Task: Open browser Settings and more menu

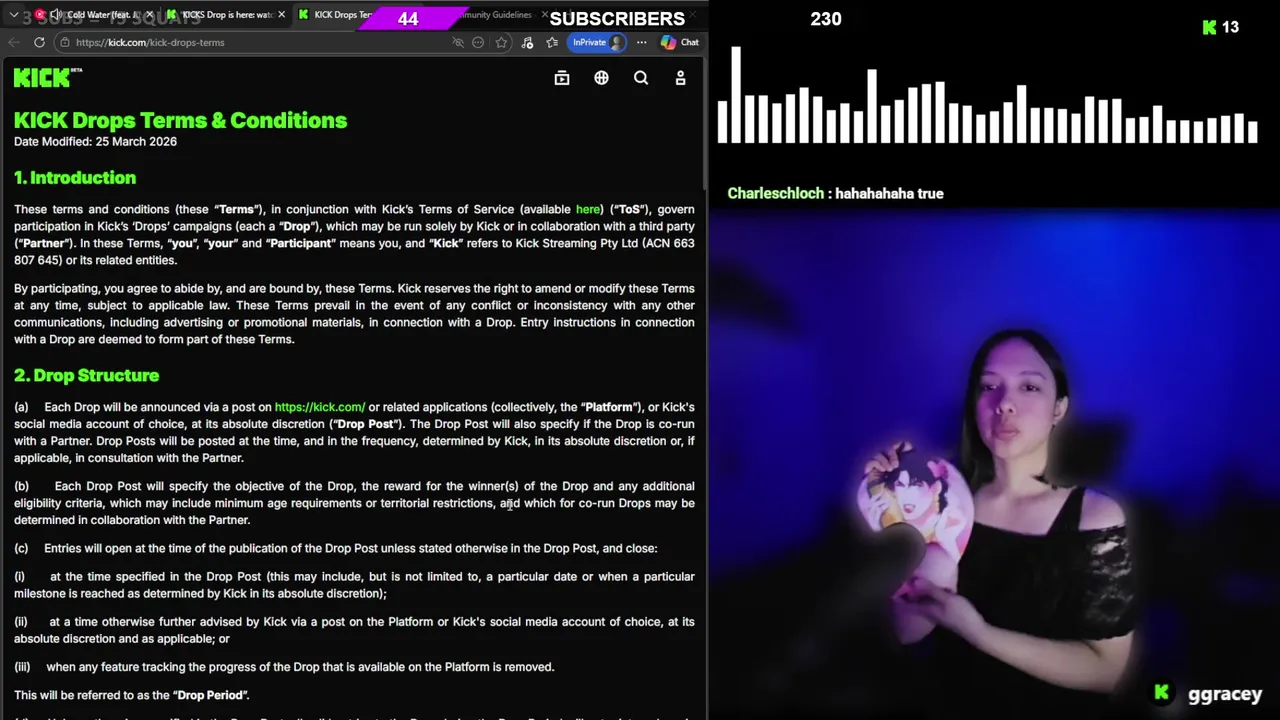Action: (641, 42)
